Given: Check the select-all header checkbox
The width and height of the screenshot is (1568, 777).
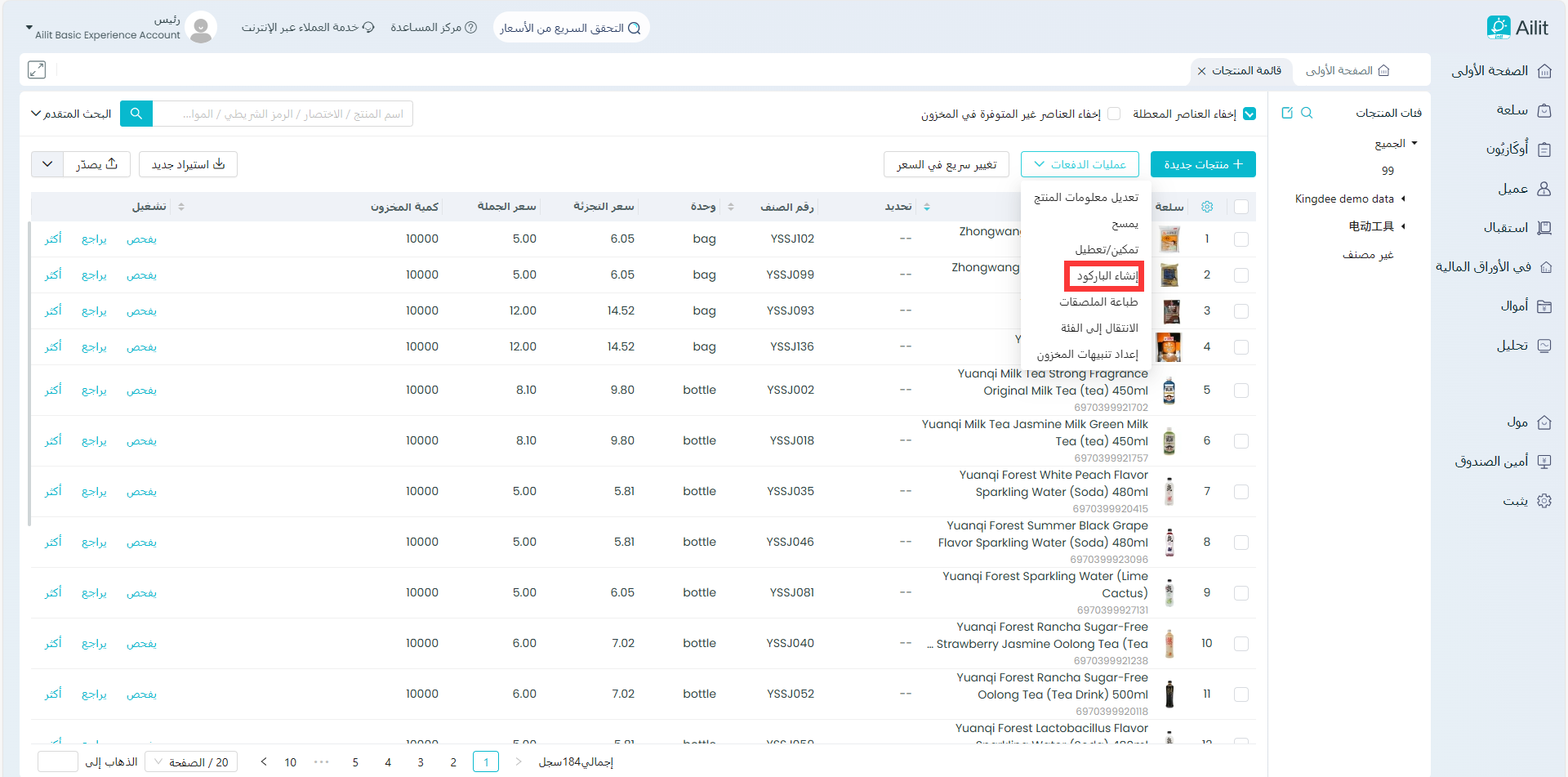Looking at the screenshot, I should (1241, 207).
